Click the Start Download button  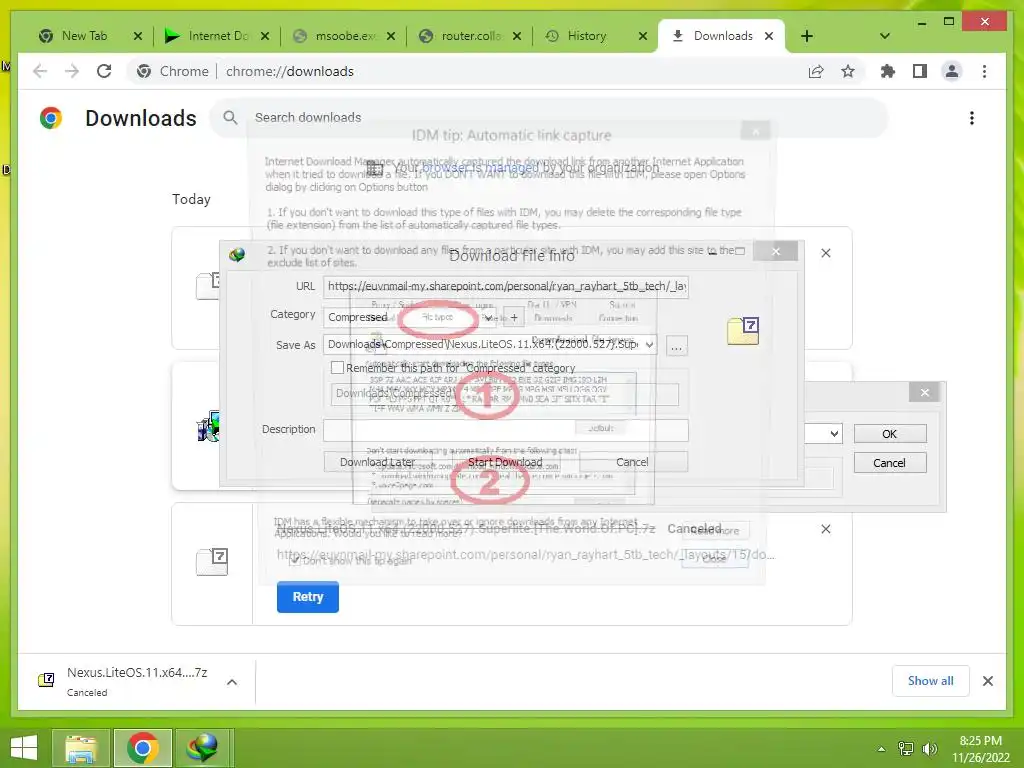[505, 462]
